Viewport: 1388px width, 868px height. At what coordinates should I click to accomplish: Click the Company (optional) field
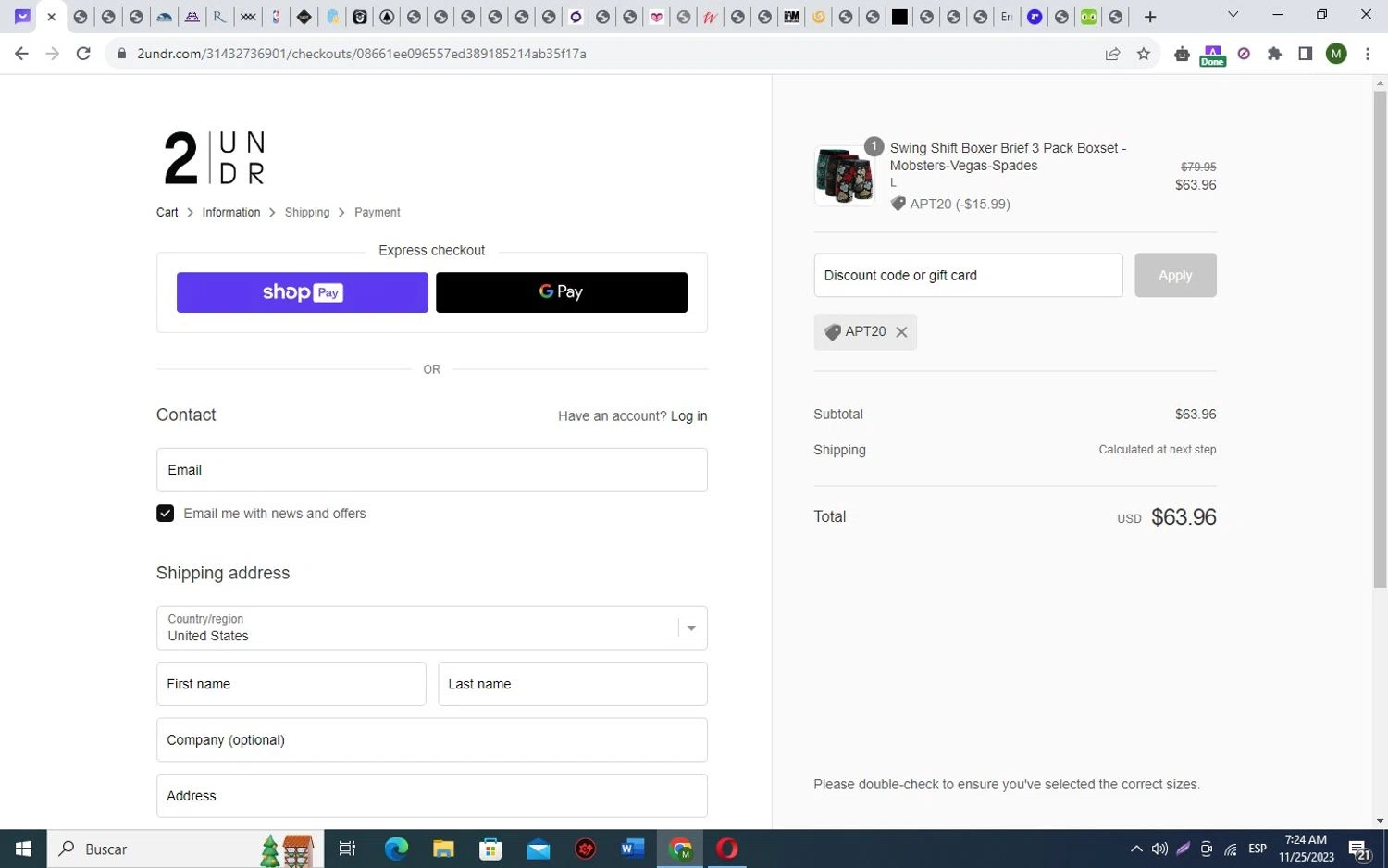(x=431, y=740)
